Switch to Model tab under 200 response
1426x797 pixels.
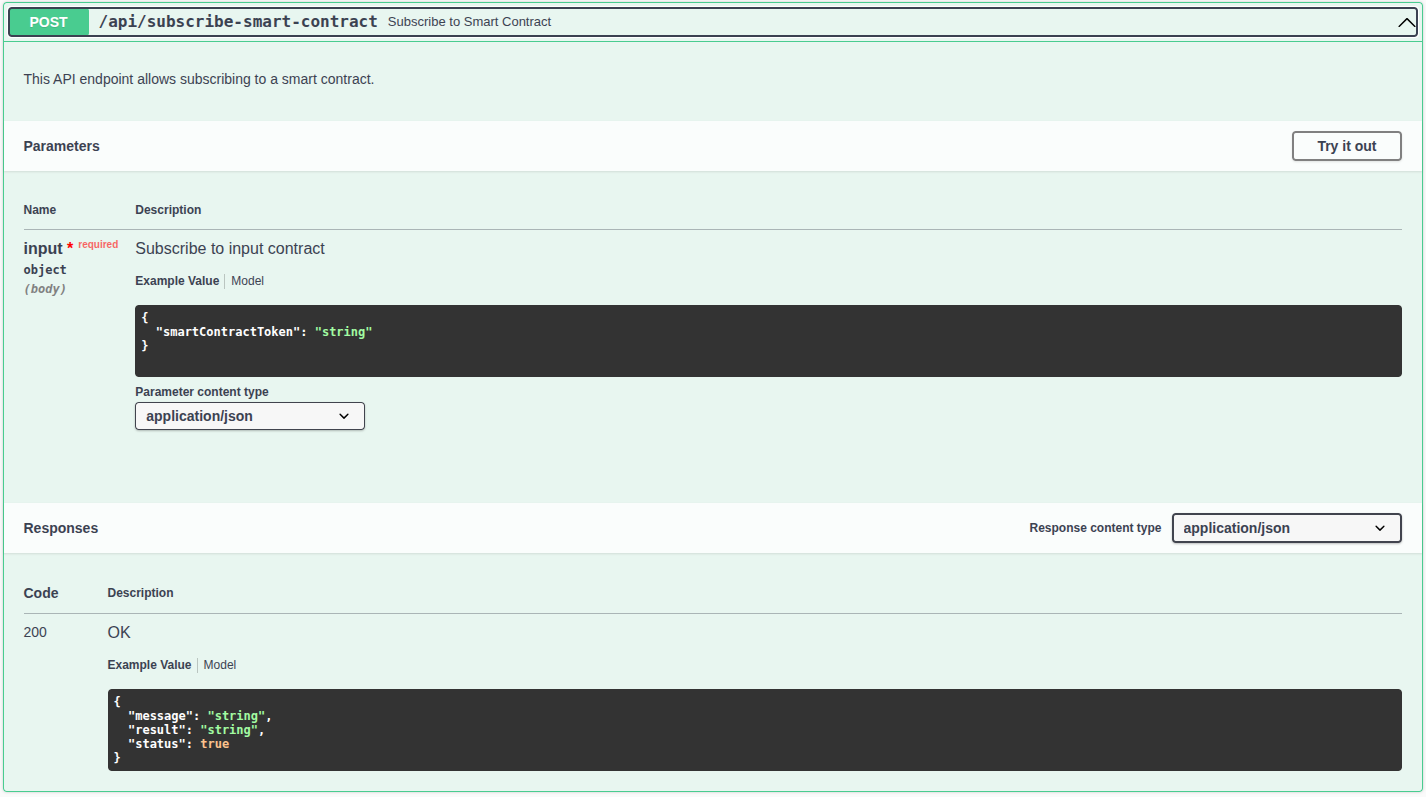click(220, 665)
